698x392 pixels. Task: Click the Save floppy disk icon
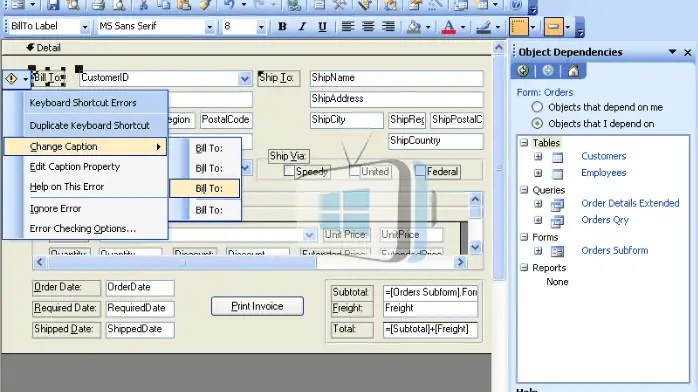53,5
